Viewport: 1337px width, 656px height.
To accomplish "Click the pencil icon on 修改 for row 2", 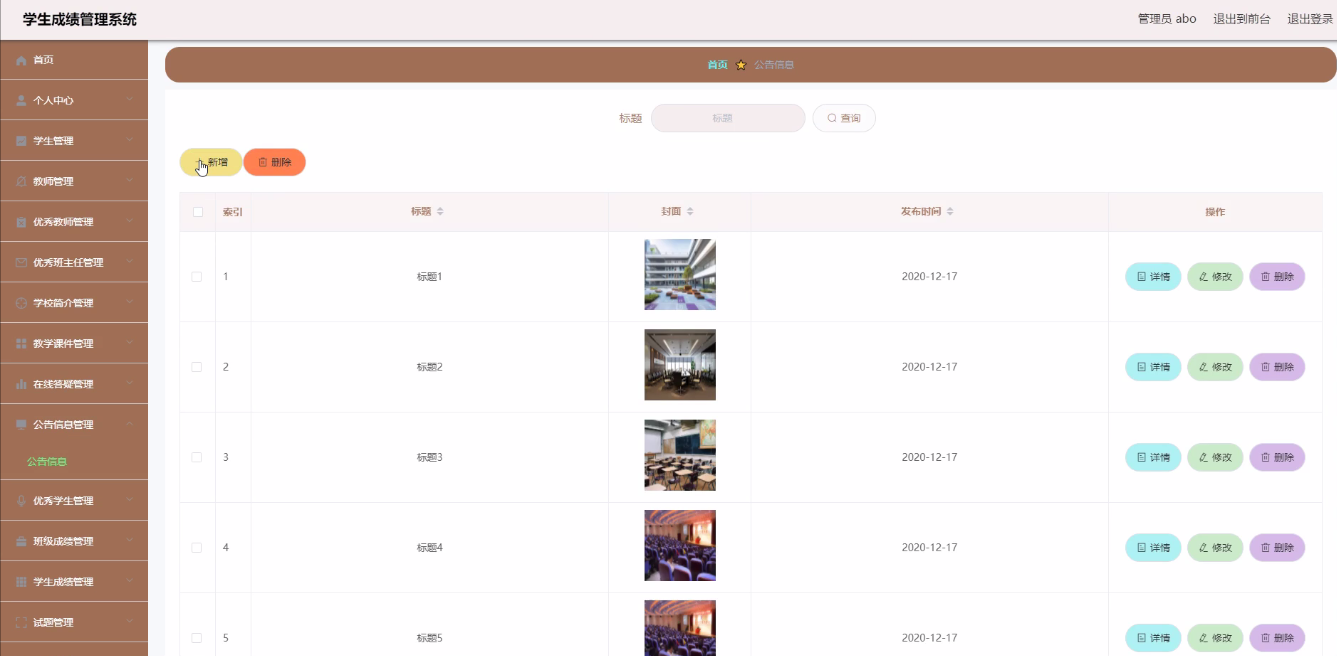I will 1204,366.
